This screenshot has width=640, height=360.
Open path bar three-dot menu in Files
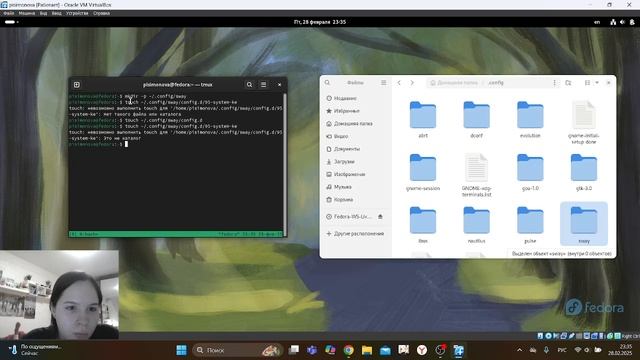pyautogui.click(x=554, y=83)
